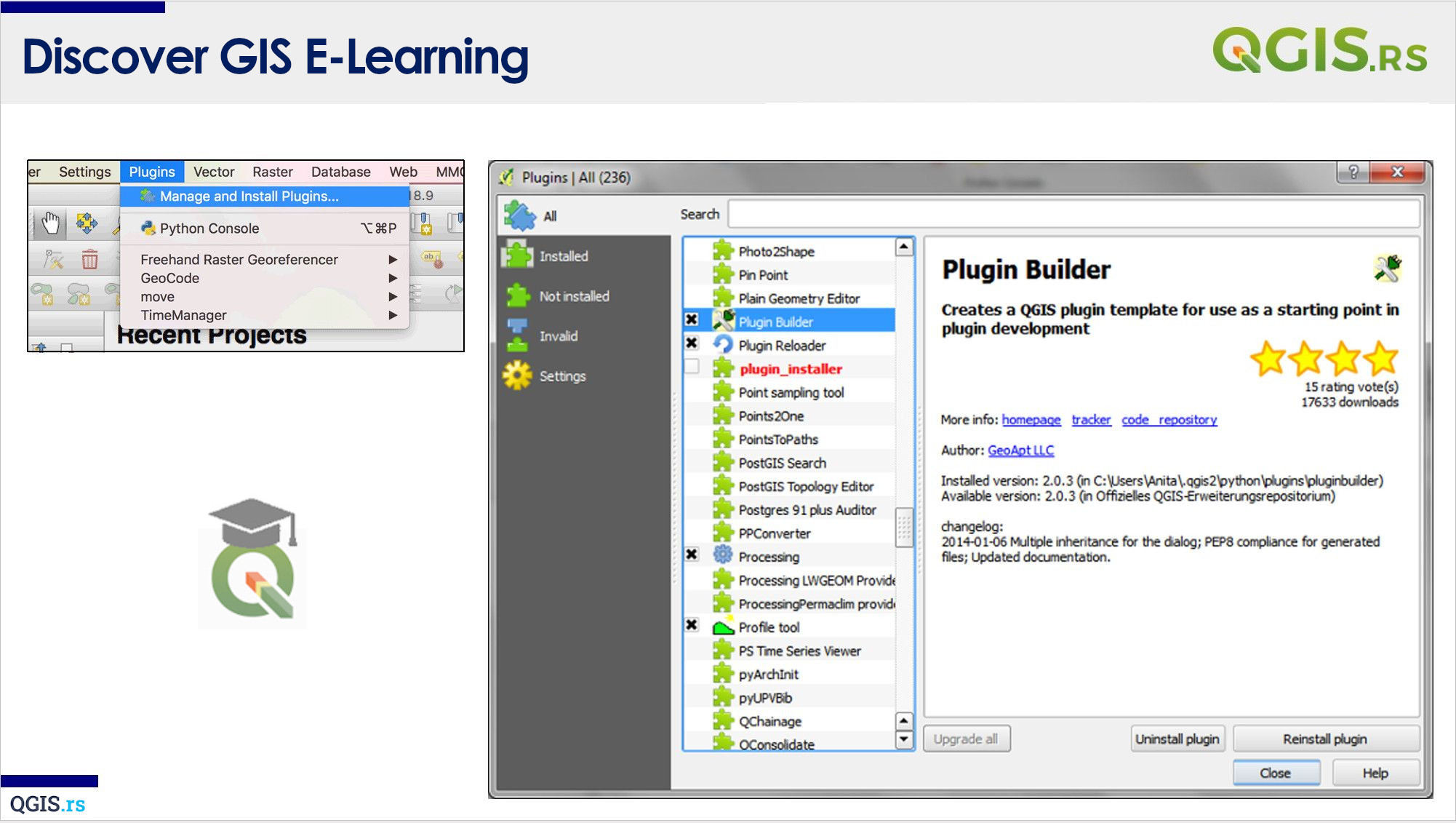This screenshot has width=1456, height=823.
Task: Click the Reinstall plugin button
Action: click(x=1325, y=739)
